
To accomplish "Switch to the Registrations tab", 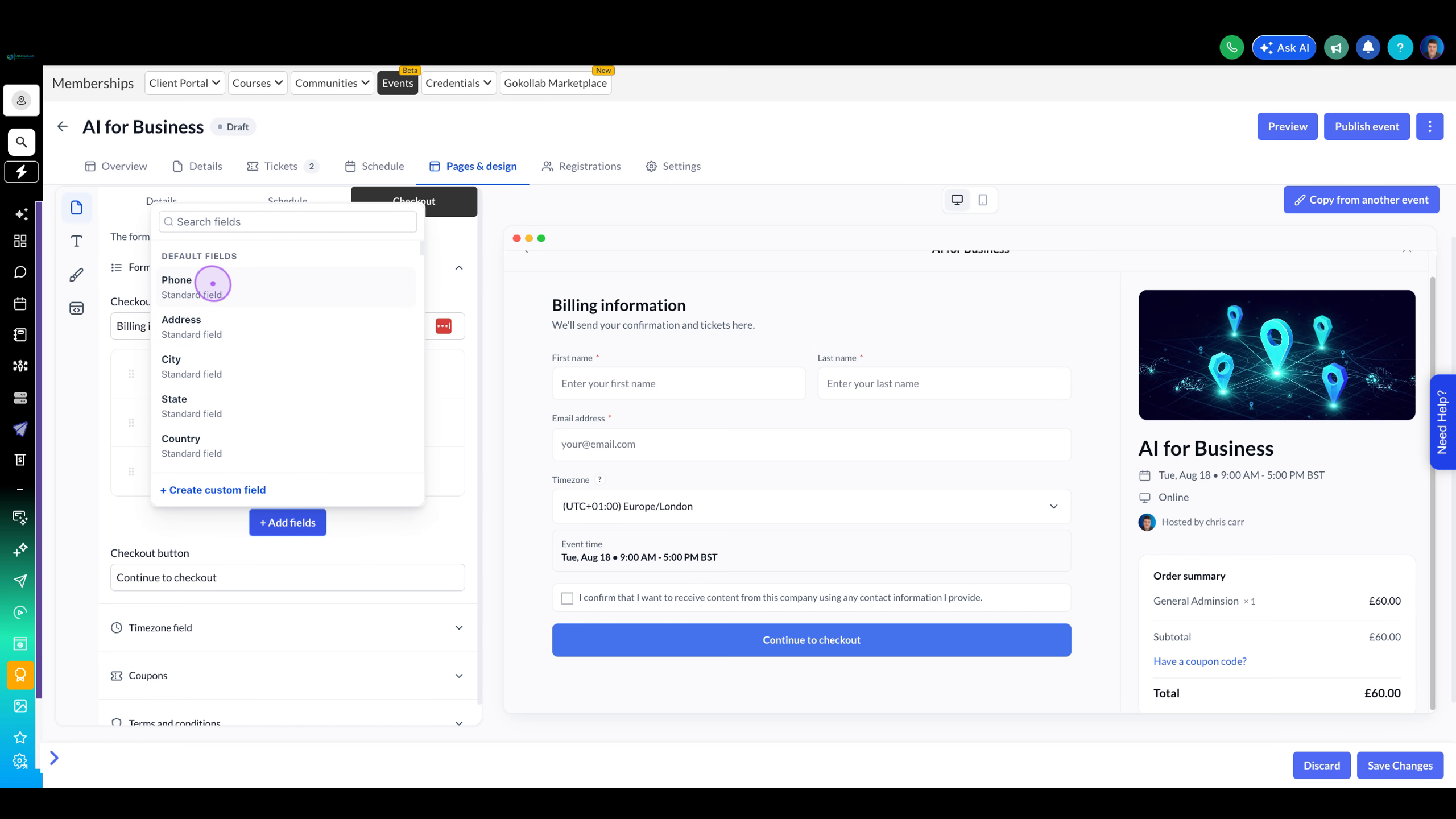I will pos(581,167).
